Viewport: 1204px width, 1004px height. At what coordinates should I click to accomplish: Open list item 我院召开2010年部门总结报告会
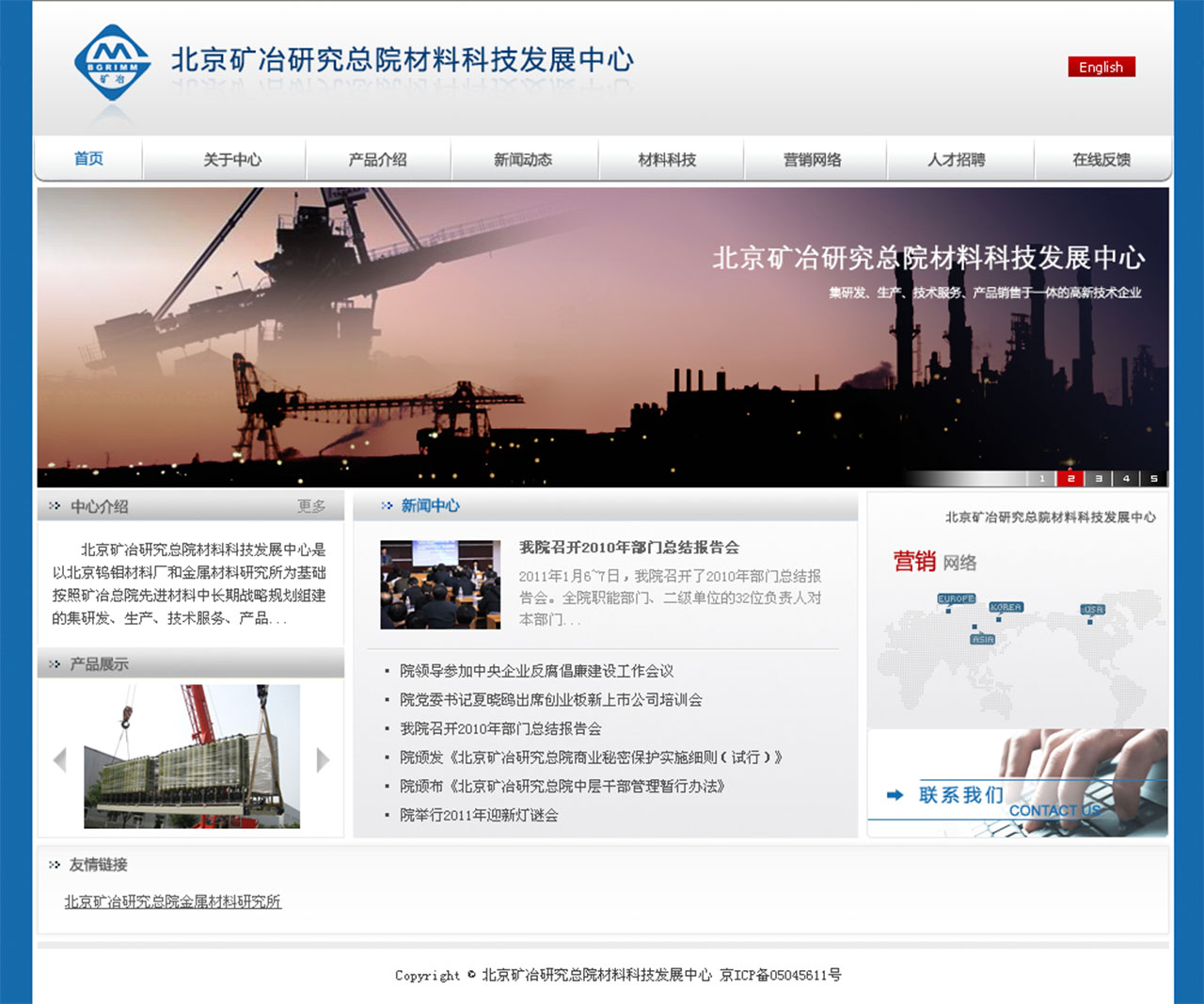[x=500, y=729]
